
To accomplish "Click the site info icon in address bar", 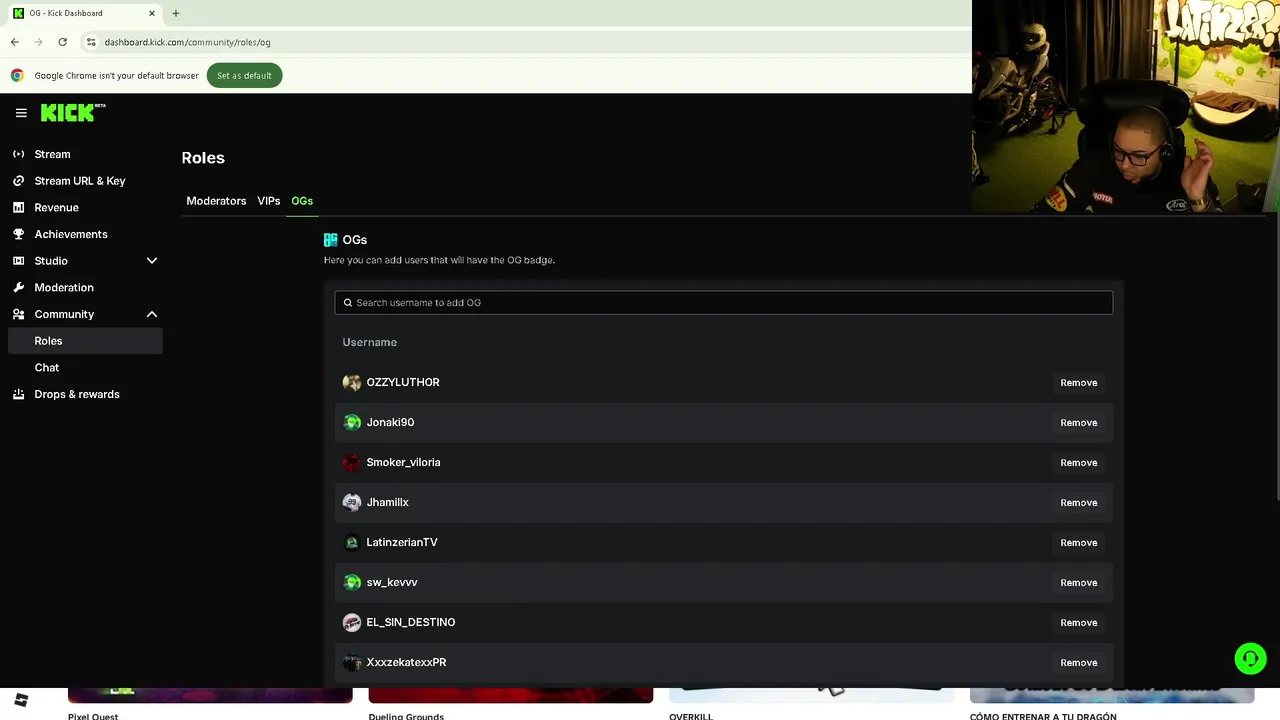I will click(91, 42).
